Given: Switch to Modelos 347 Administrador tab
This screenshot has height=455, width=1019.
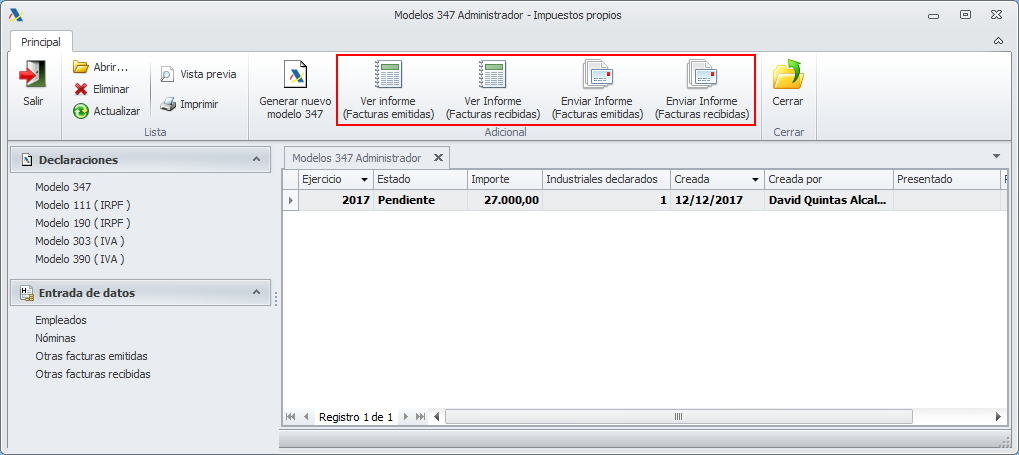Looking at the screenshot, I should tap(357, 158).
